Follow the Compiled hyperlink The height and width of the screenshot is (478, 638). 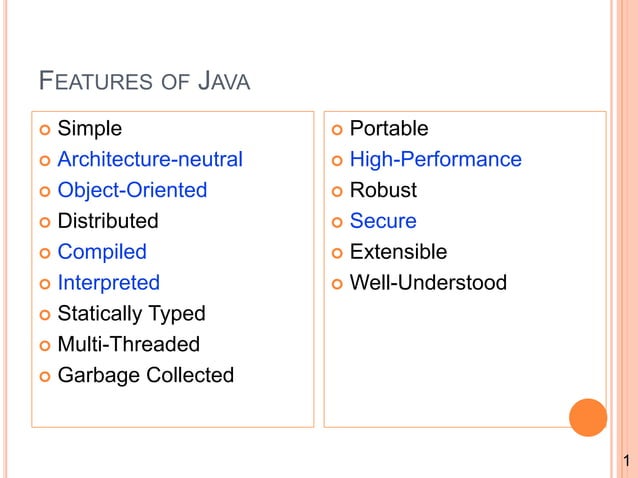tap(102, 252)
